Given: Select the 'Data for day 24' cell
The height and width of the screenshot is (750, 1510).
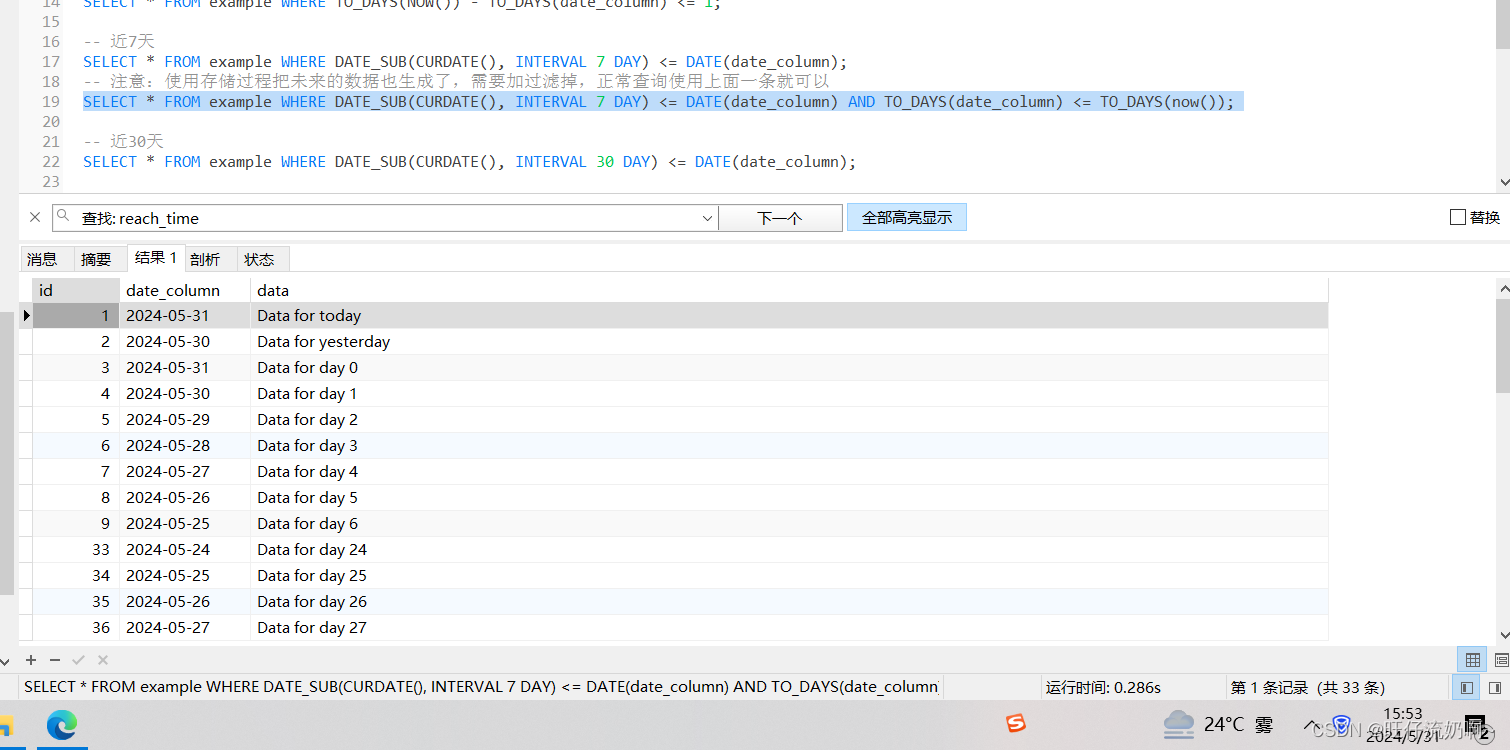Looking at the screenshot, I should [x=789, y=550].
